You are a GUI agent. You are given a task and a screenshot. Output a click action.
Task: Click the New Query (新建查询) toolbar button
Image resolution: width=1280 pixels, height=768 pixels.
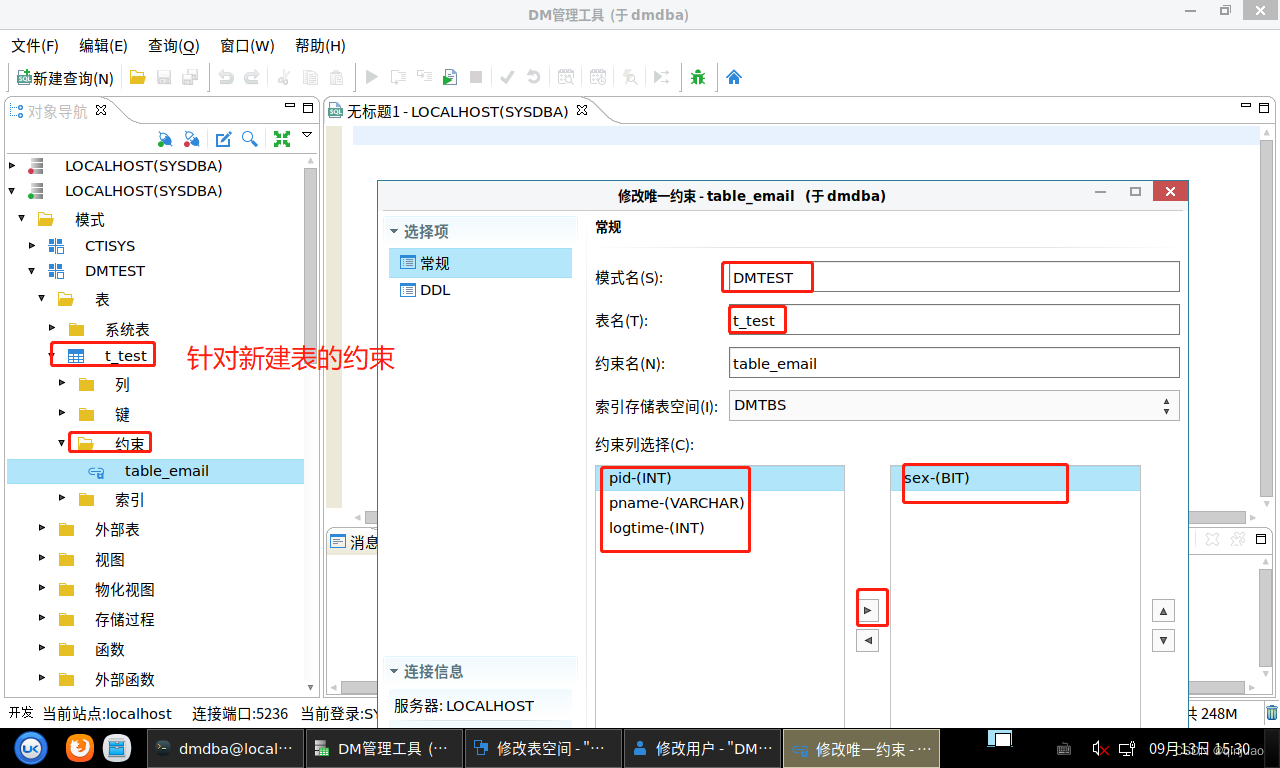coord(65,77)
